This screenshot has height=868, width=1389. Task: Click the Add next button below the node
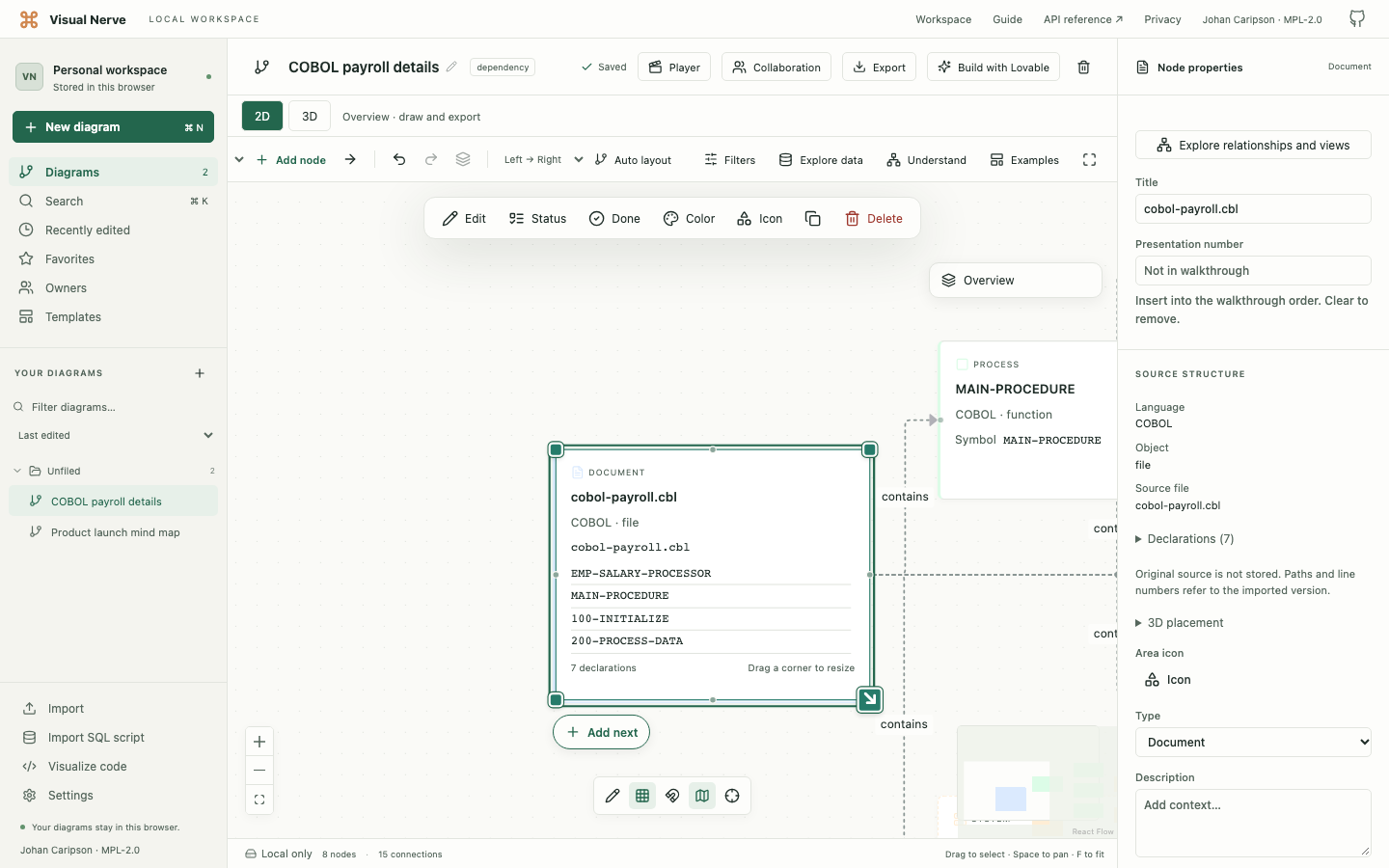point(601,732)
